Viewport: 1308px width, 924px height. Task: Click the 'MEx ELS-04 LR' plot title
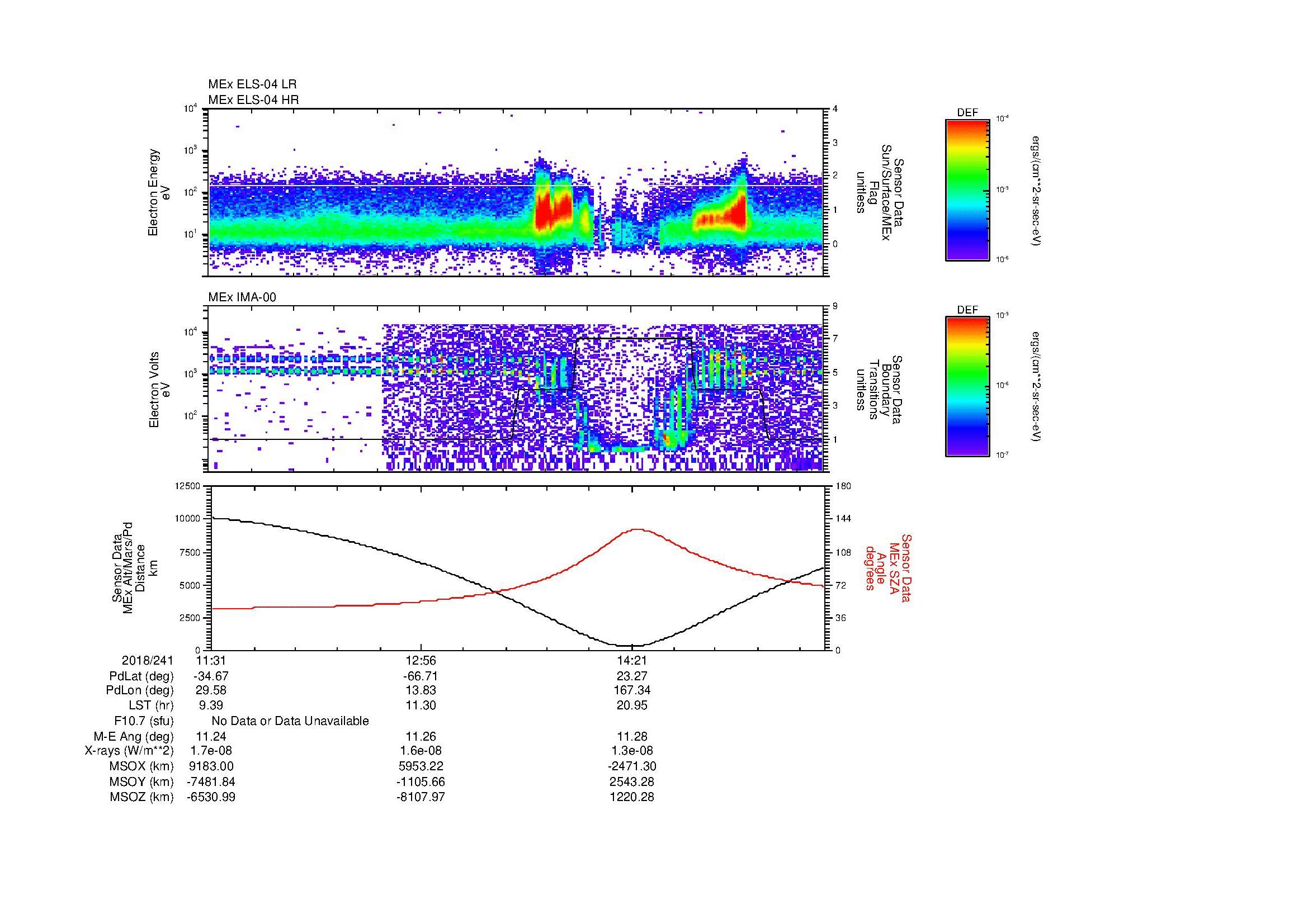(x=252, y=84)
